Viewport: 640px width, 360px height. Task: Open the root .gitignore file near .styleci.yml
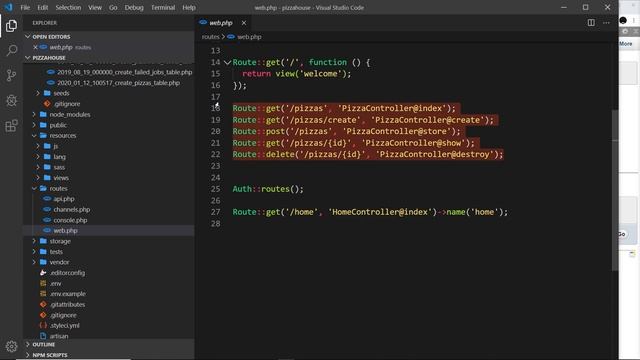(x=63, y=316)
